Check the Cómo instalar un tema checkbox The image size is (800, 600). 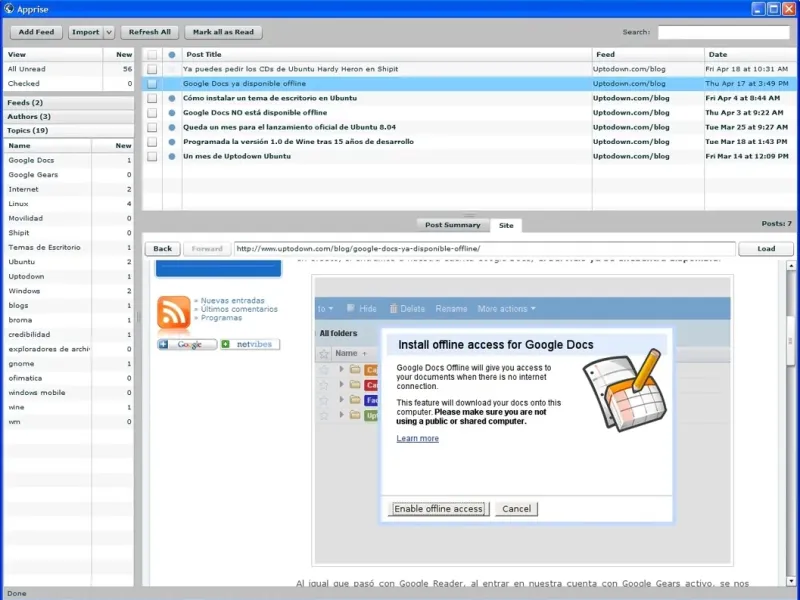(x=152, y=98)
